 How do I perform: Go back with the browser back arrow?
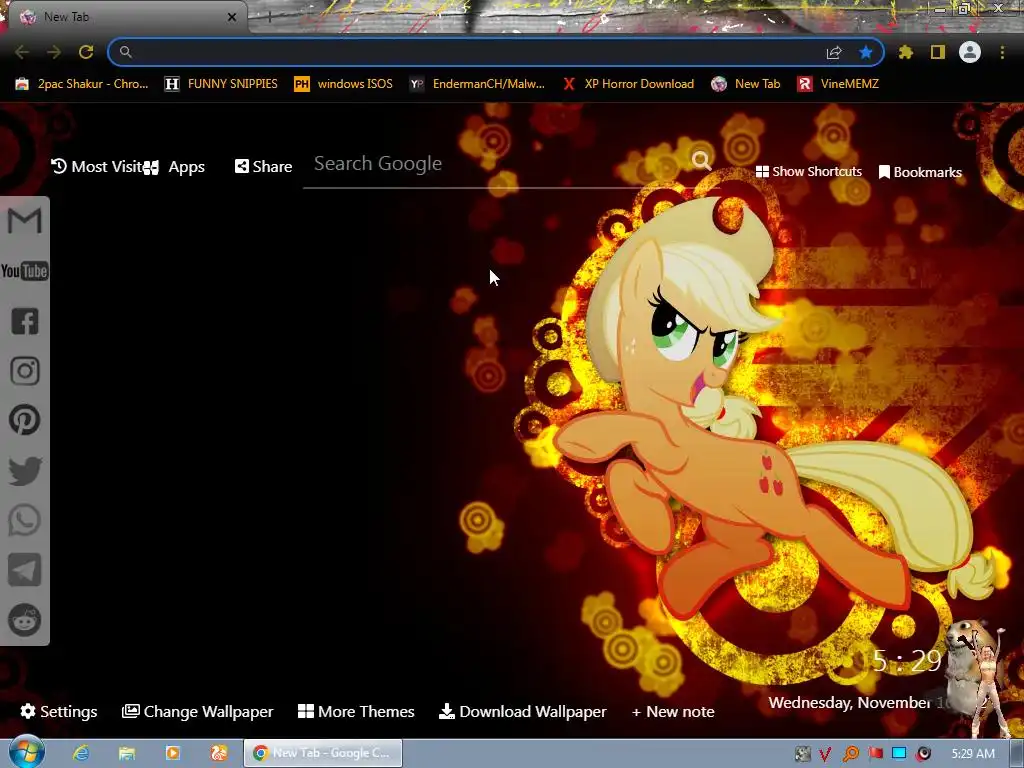tap(22, 52)
